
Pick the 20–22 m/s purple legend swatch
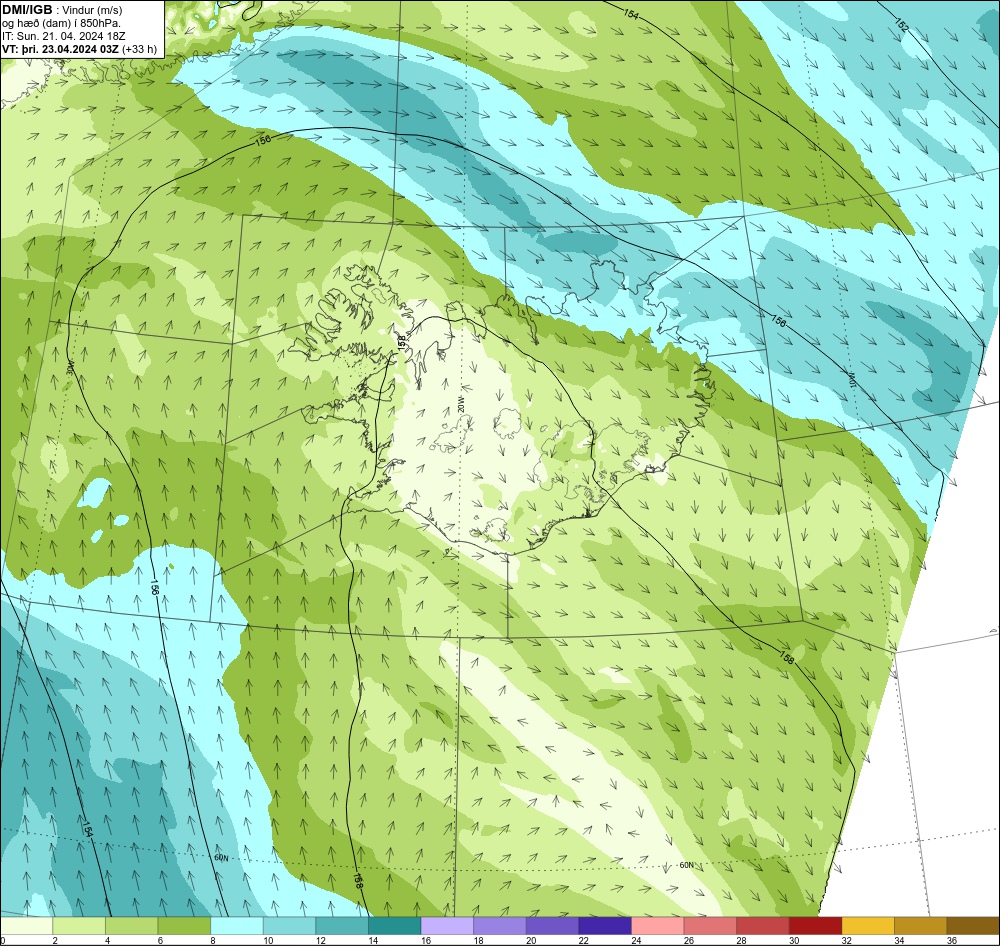pyautogui.click(x=552, y=926)
